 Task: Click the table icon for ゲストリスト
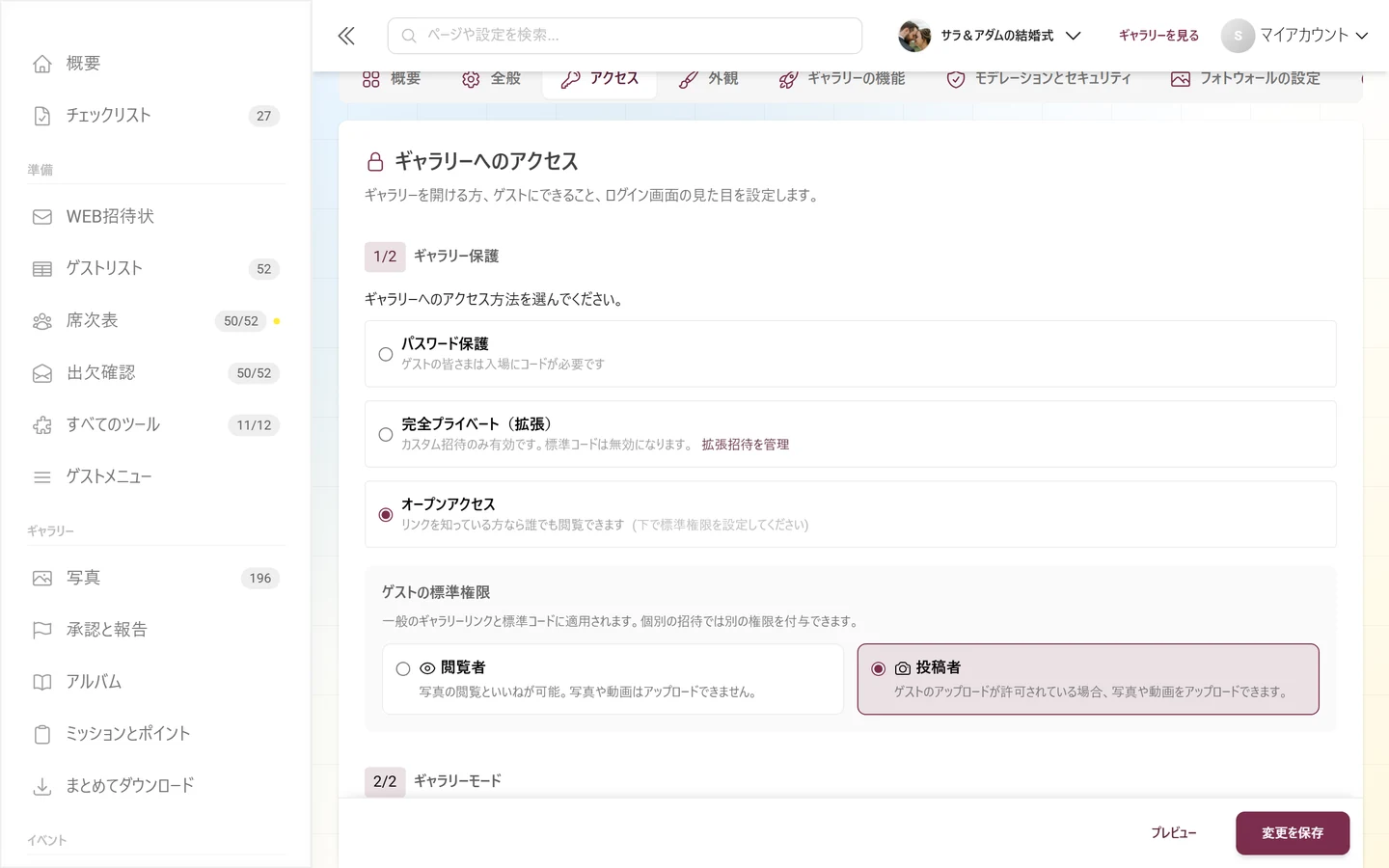point(42,269)
